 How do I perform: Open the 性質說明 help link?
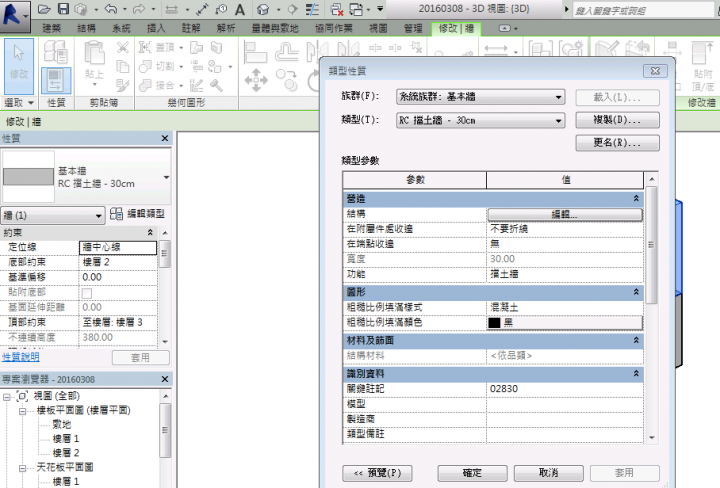[21, 357]
